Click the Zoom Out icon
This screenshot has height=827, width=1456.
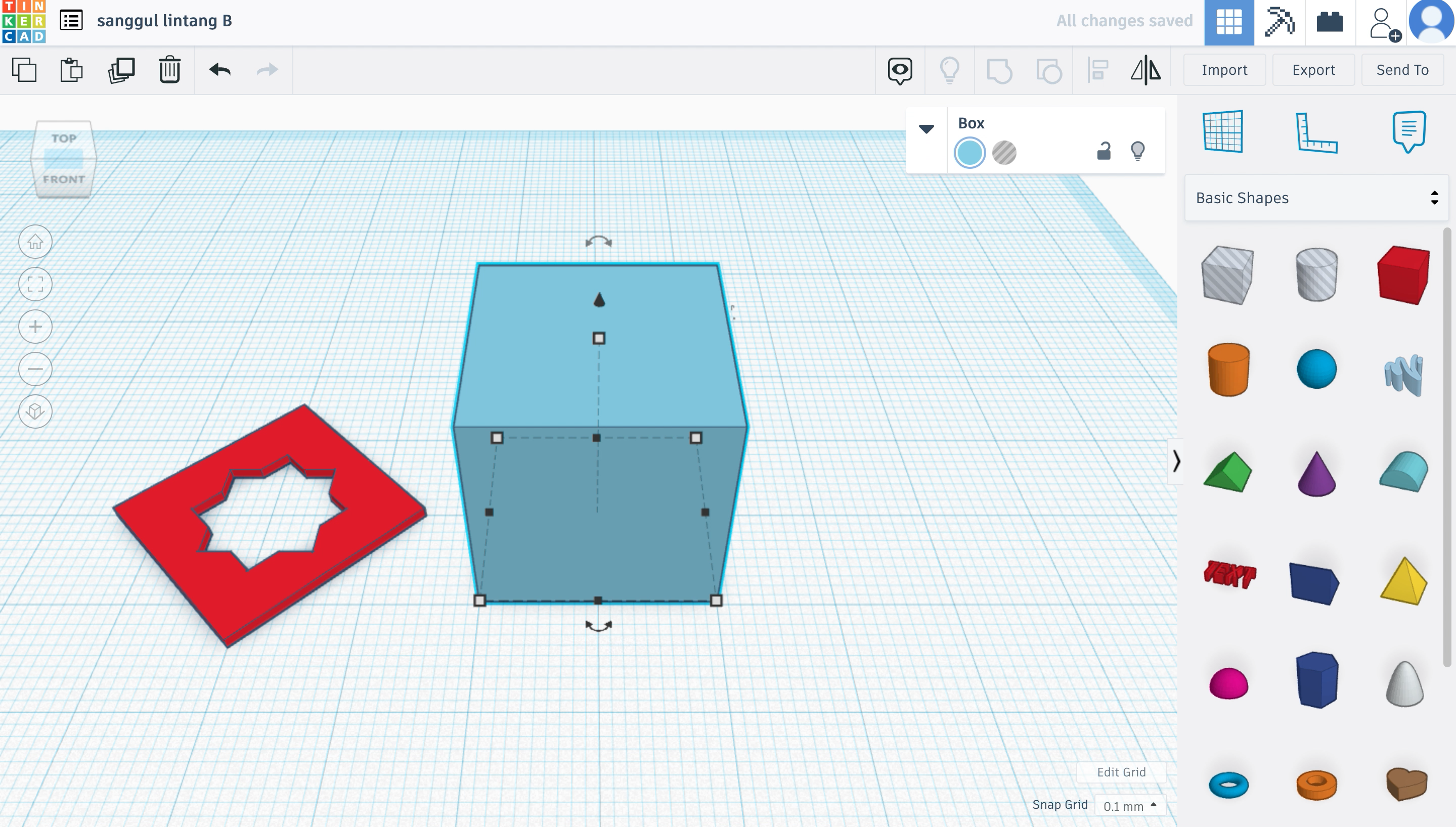click(34, 368)
